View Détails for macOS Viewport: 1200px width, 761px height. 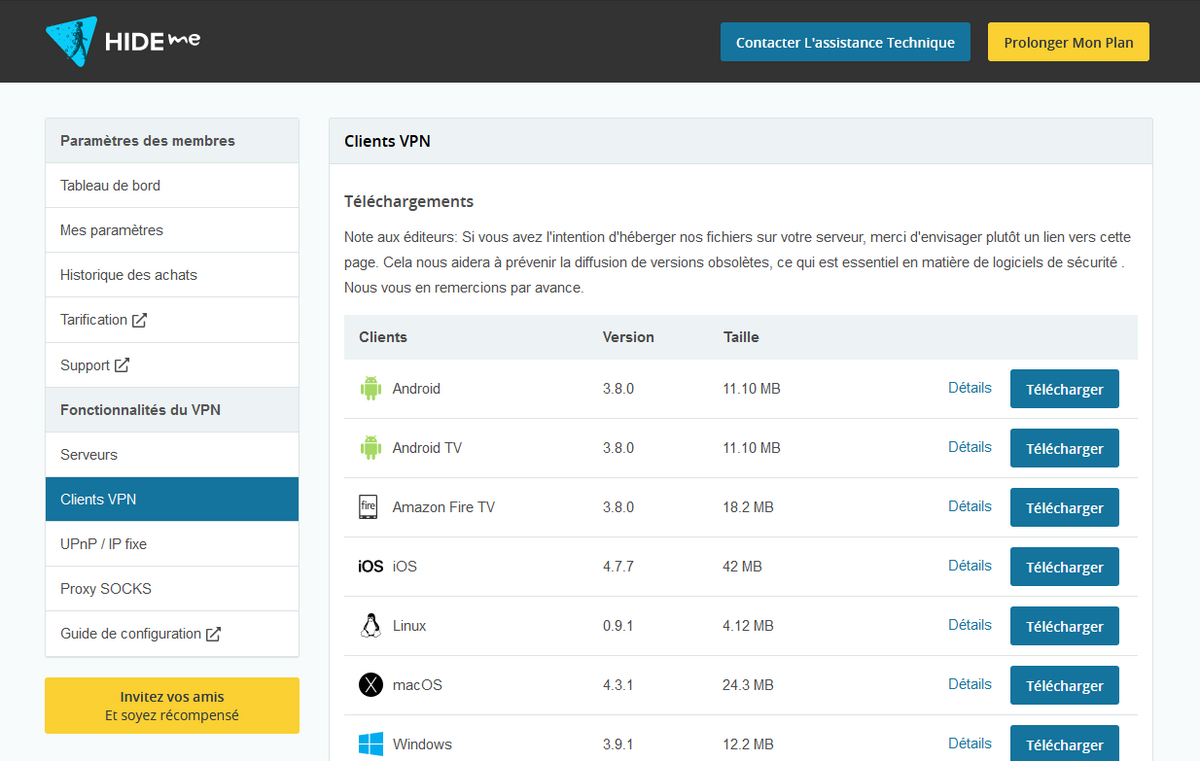(x=970, y=684)
